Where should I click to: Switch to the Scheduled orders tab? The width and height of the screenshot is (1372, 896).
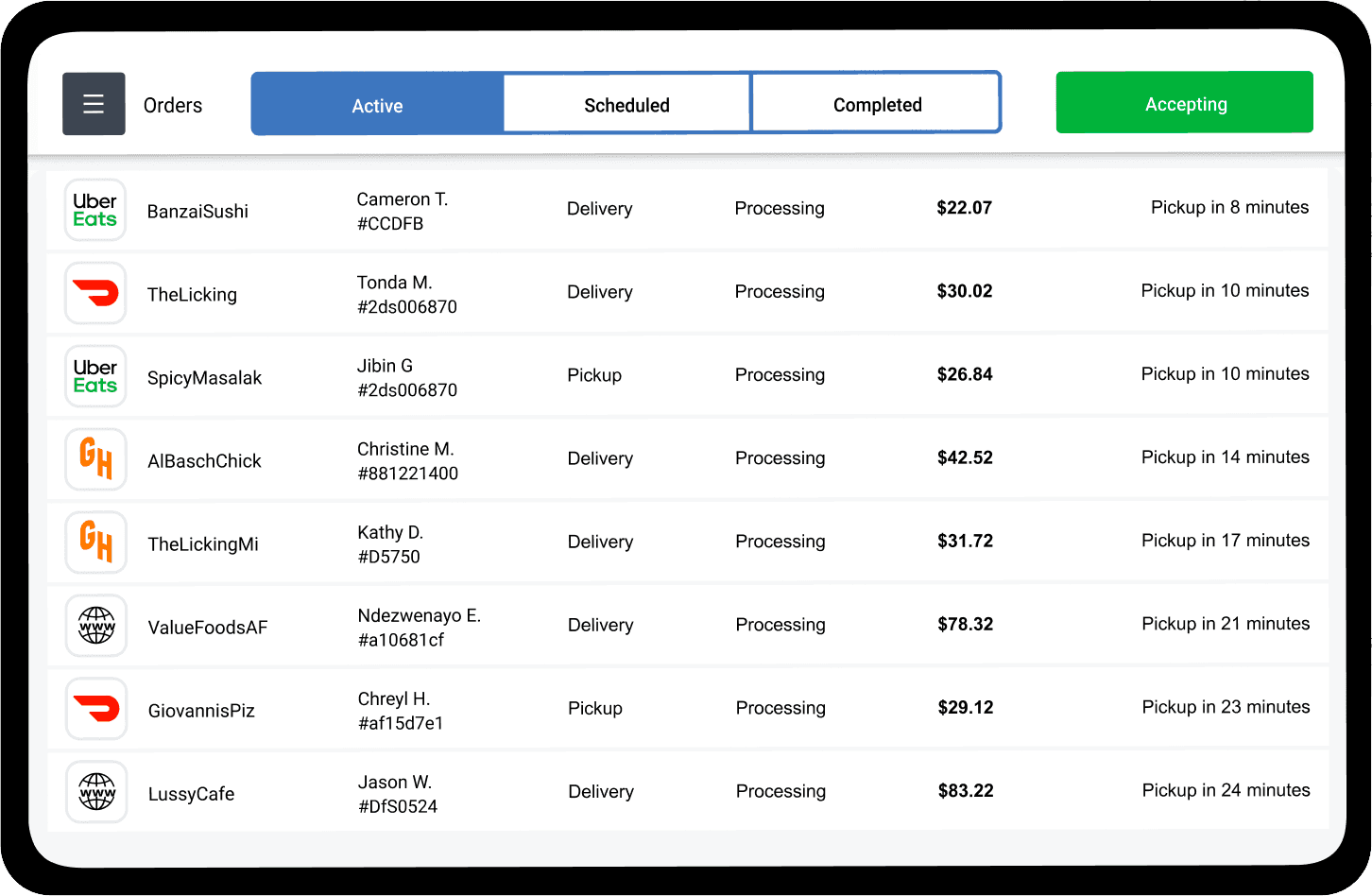pos(626,105)
